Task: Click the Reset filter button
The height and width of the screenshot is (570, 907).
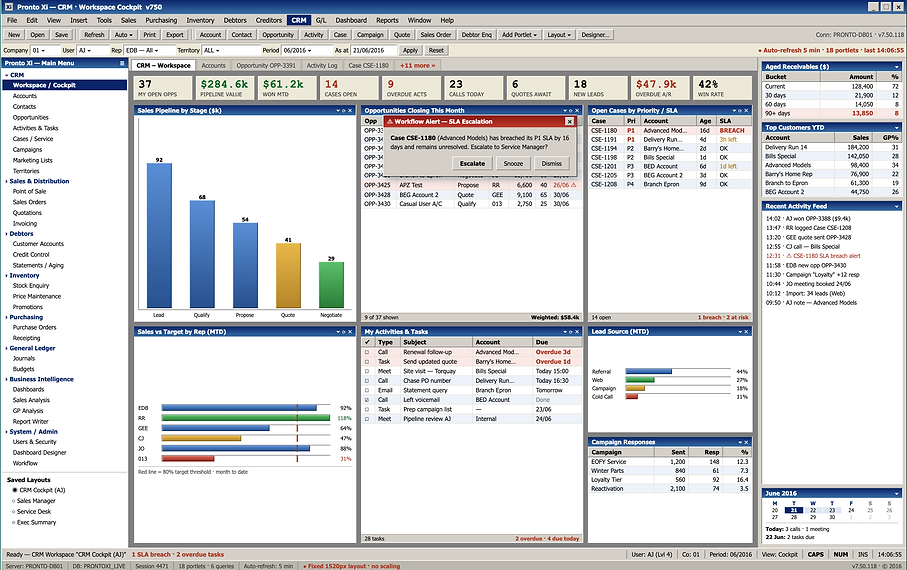Action: pos(436,50)
